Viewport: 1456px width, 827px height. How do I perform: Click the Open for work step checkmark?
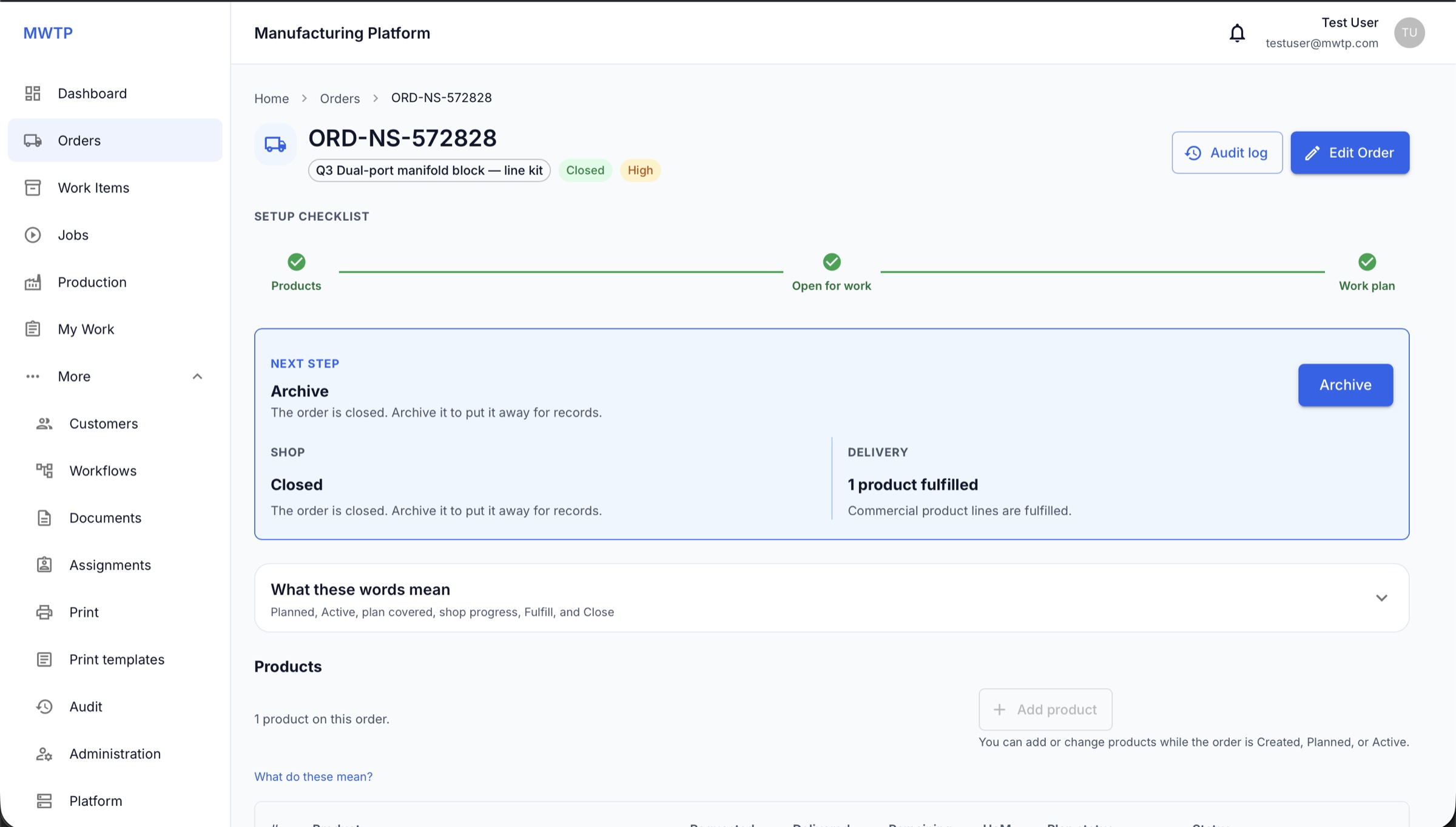coord(832,262)
